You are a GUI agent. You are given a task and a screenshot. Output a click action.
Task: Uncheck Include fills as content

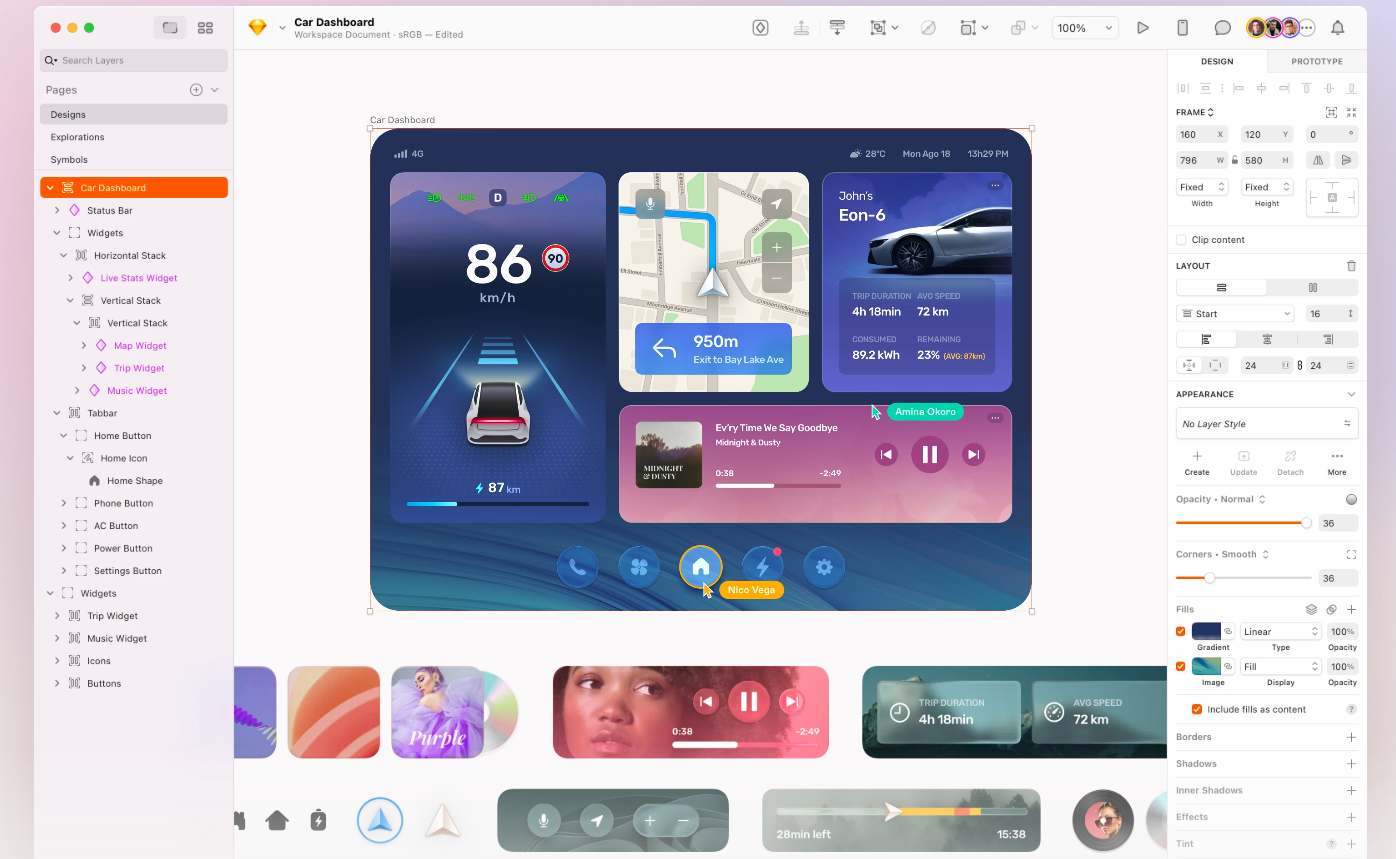click(x=1197, y=709)
